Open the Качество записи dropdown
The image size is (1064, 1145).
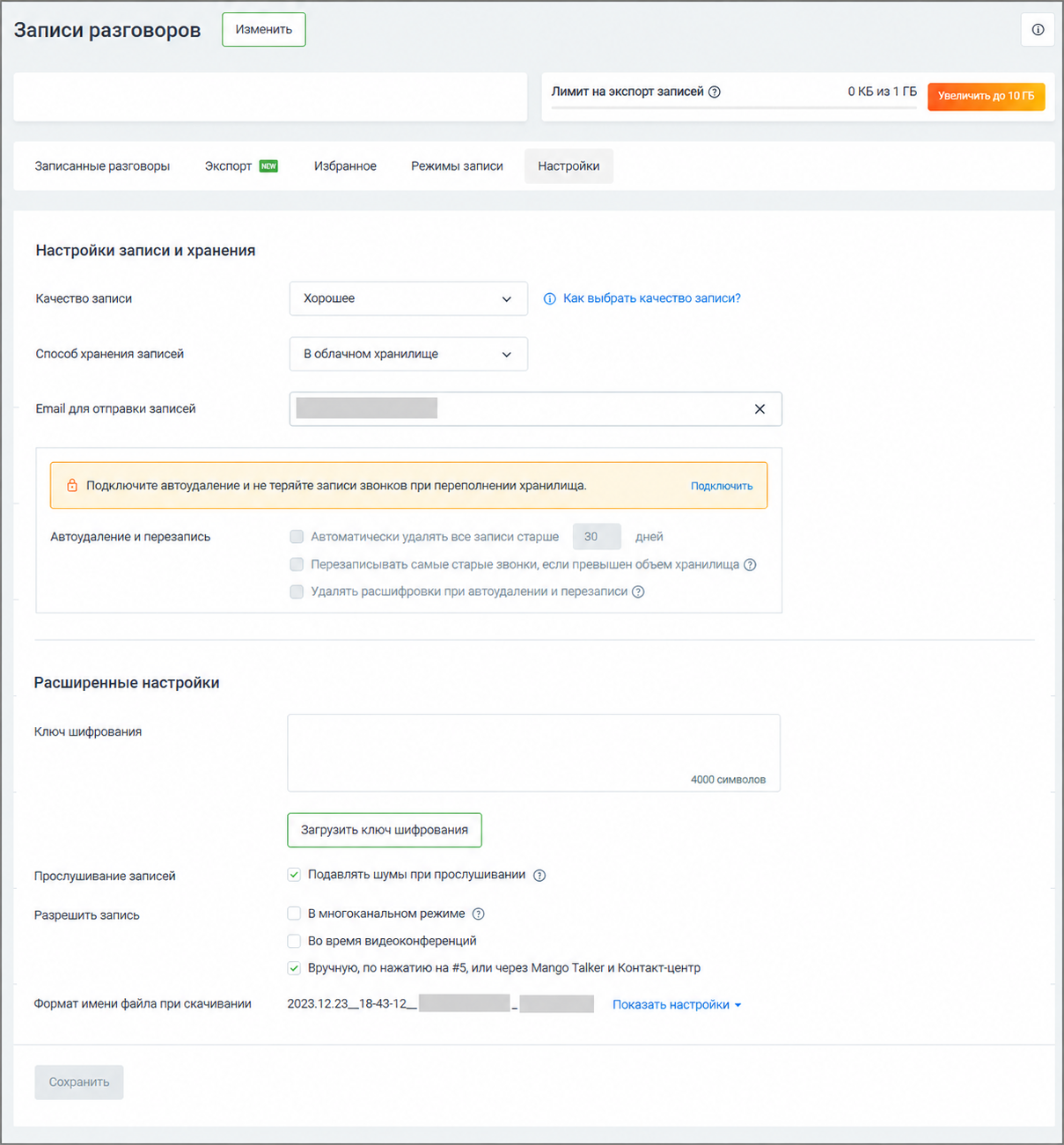[408, 298]
